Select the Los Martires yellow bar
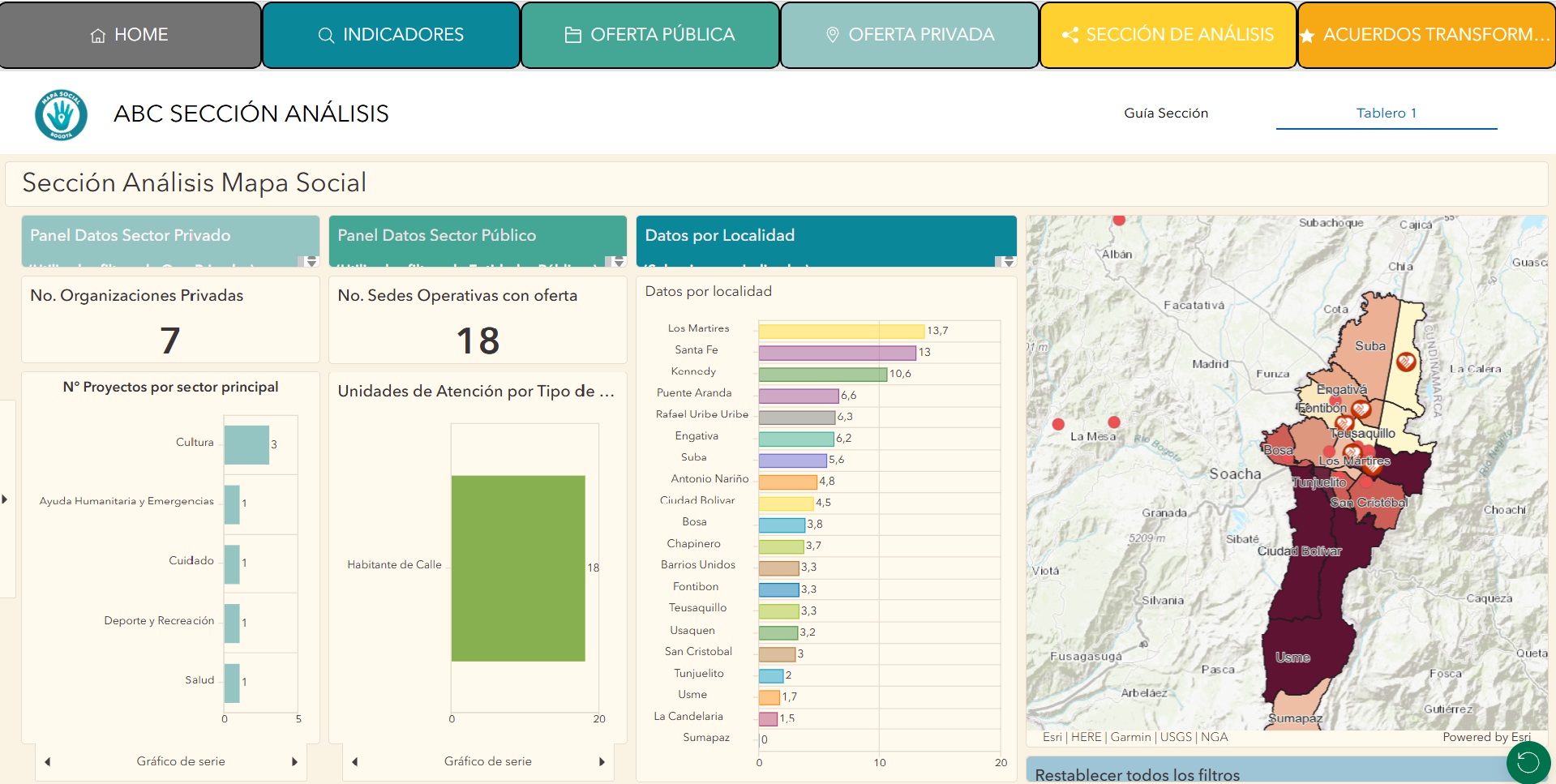Viewport: 1556px width, 784px height. (x=842, y=331)
